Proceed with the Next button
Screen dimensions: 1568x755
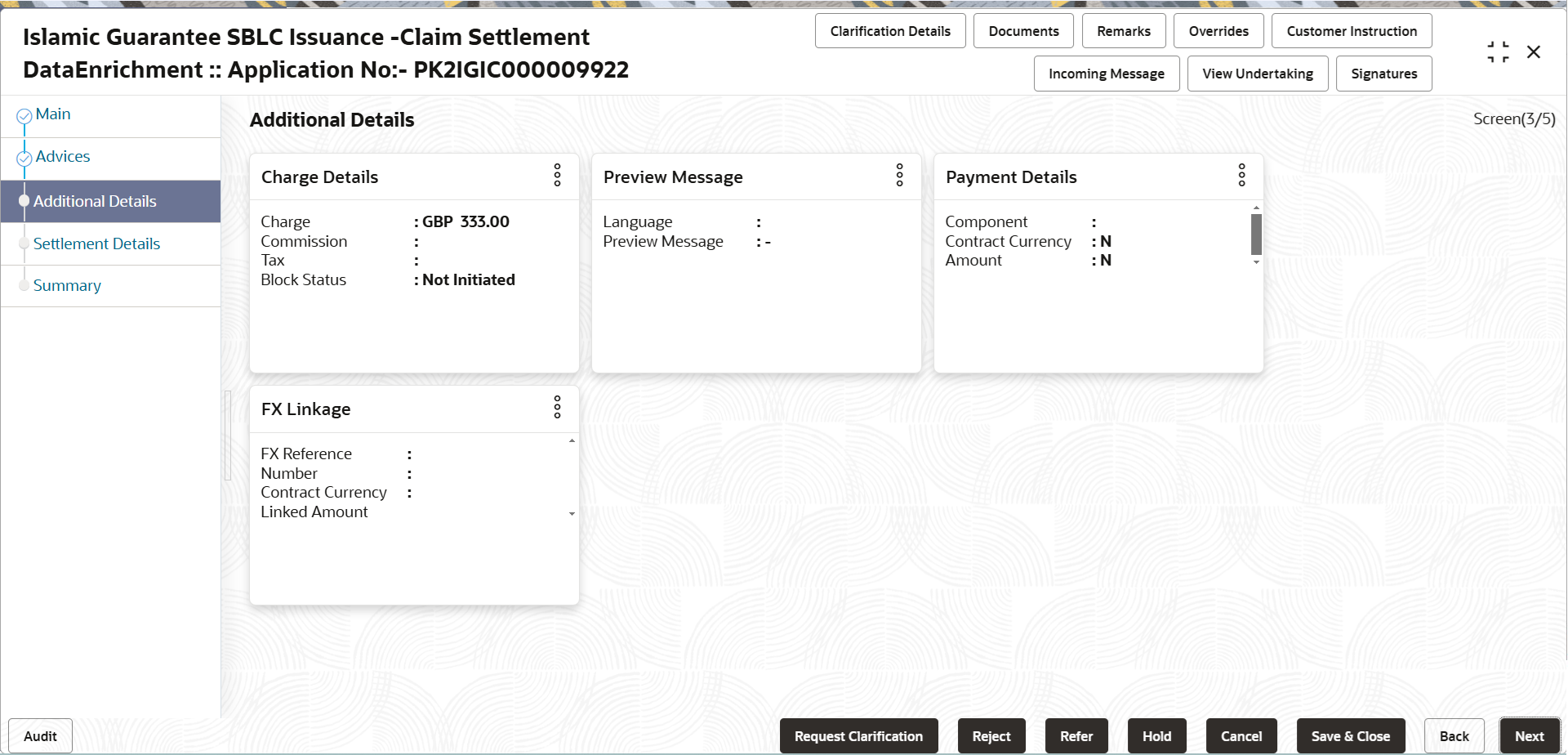[1529, 736]
